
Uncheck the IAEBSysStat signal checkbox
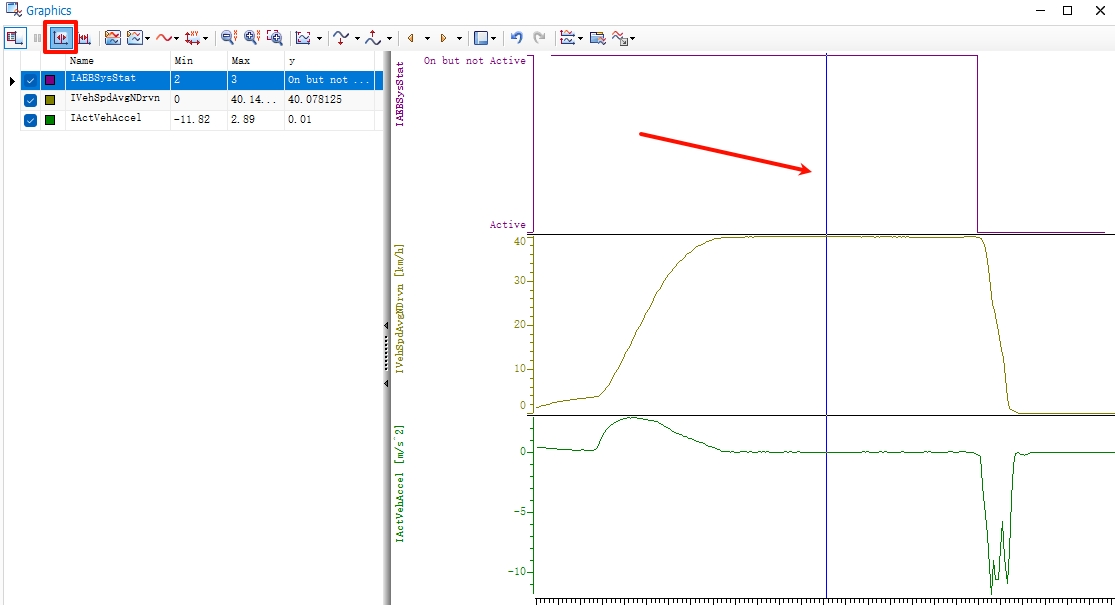(x=30, y=80)
